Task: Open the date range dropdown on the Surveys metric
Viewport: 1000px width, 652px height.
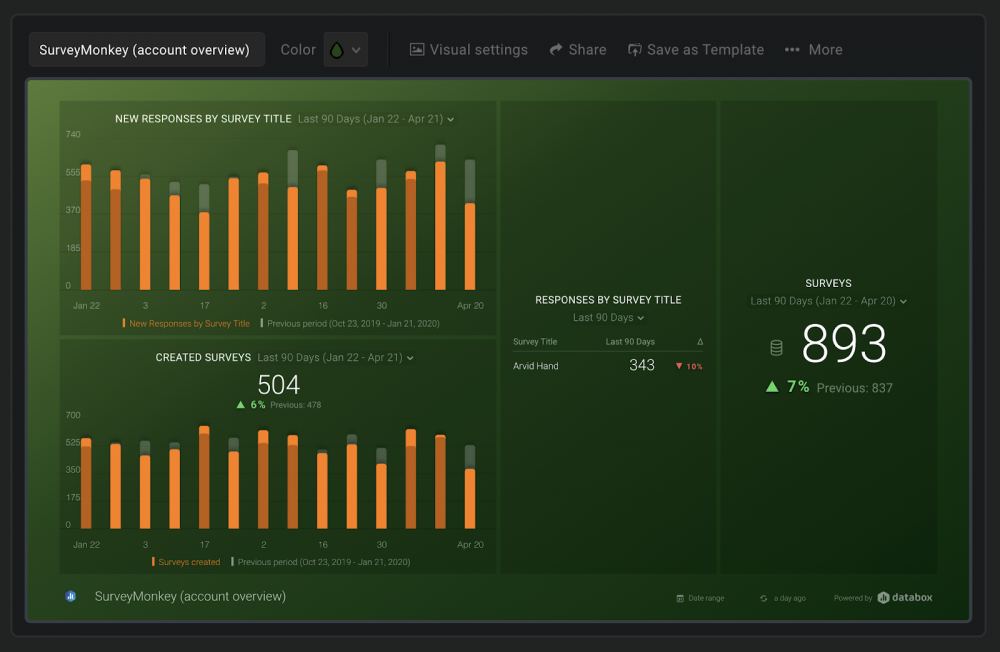Action: (x=828, y=300)
